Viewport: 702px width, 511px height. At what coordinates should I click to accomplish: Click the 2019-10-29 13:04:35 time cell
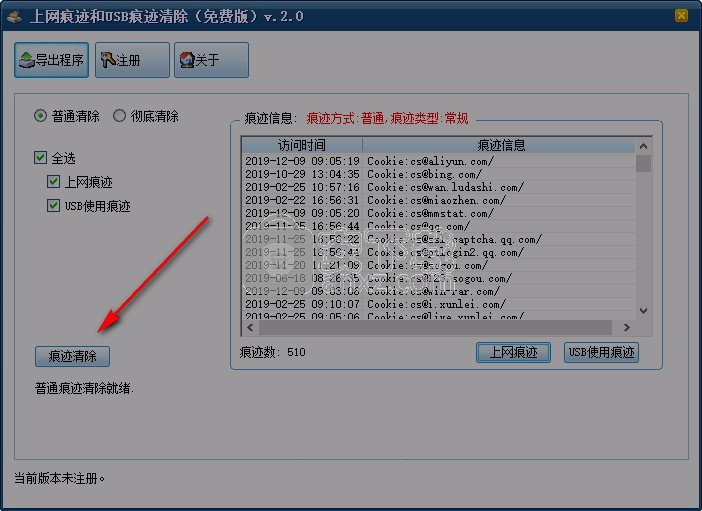(x=302, y=174)
